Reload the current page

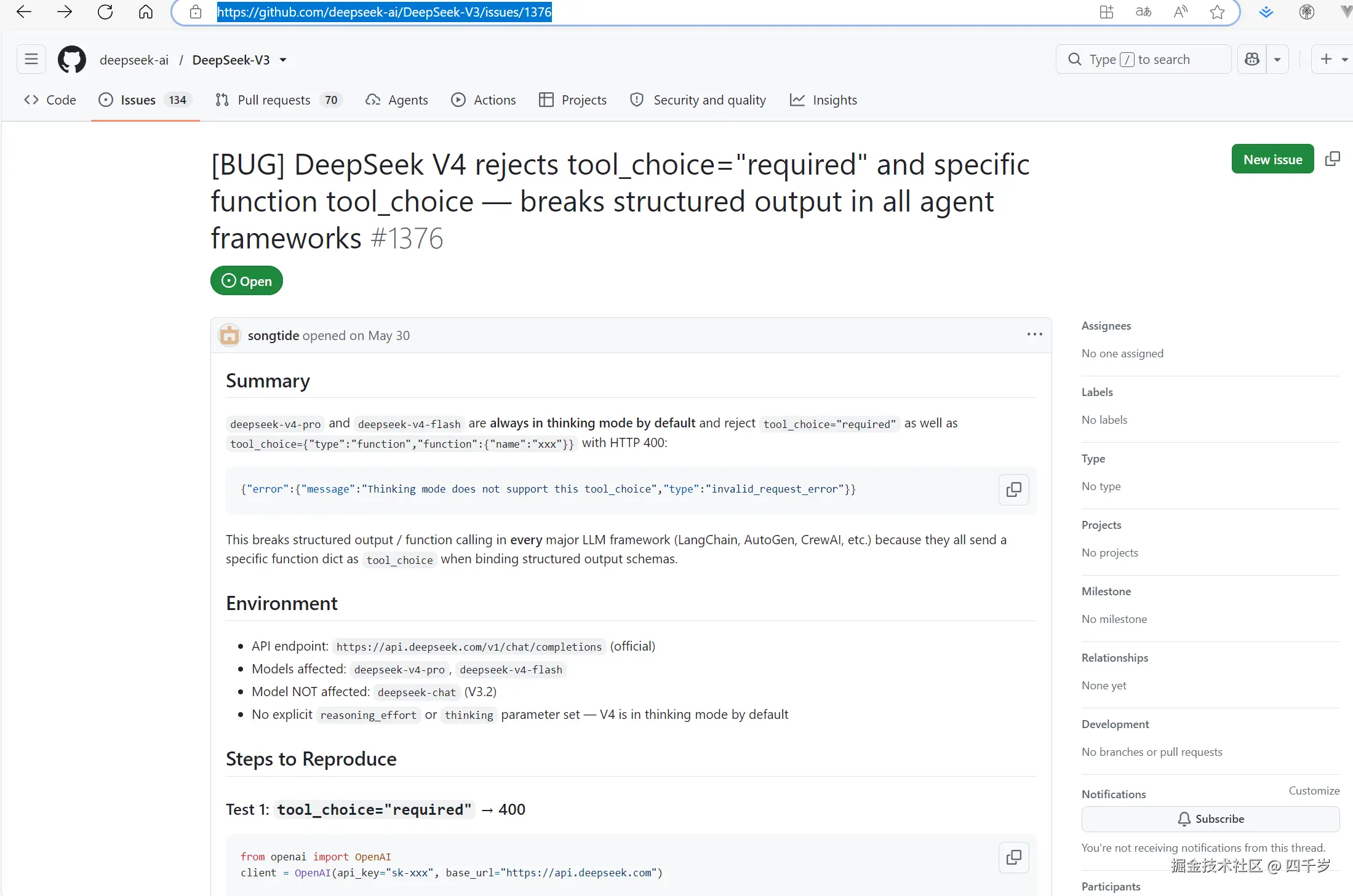click(x=105, y=12)
